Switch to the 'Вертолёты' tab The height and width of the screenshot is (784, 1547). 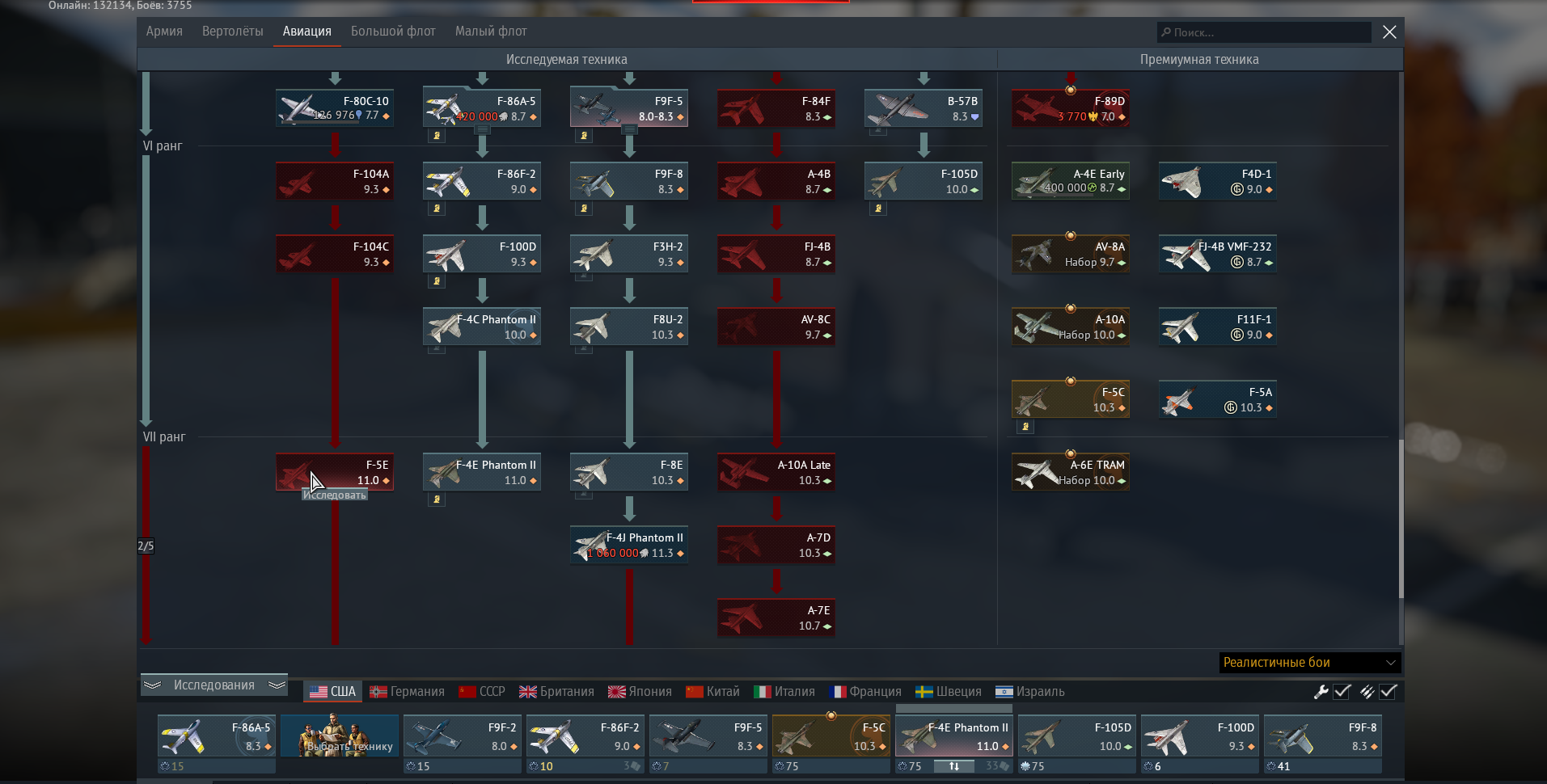[x=232, y=32]
